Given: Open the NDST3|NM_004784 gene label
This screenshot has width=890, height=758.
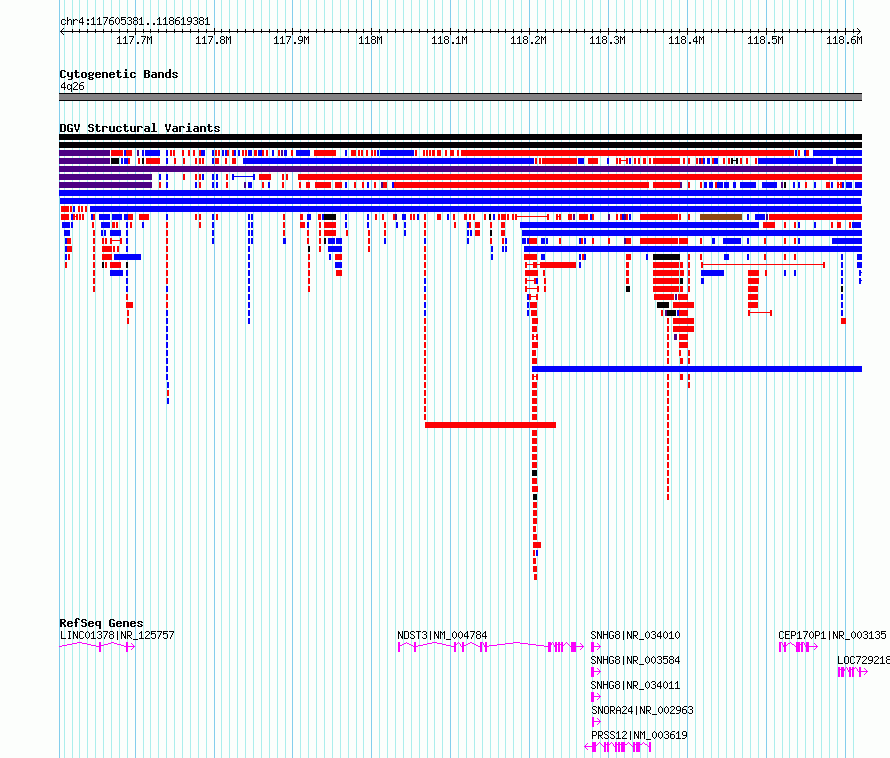Looking at the screenshot, I should coord(442,635).
